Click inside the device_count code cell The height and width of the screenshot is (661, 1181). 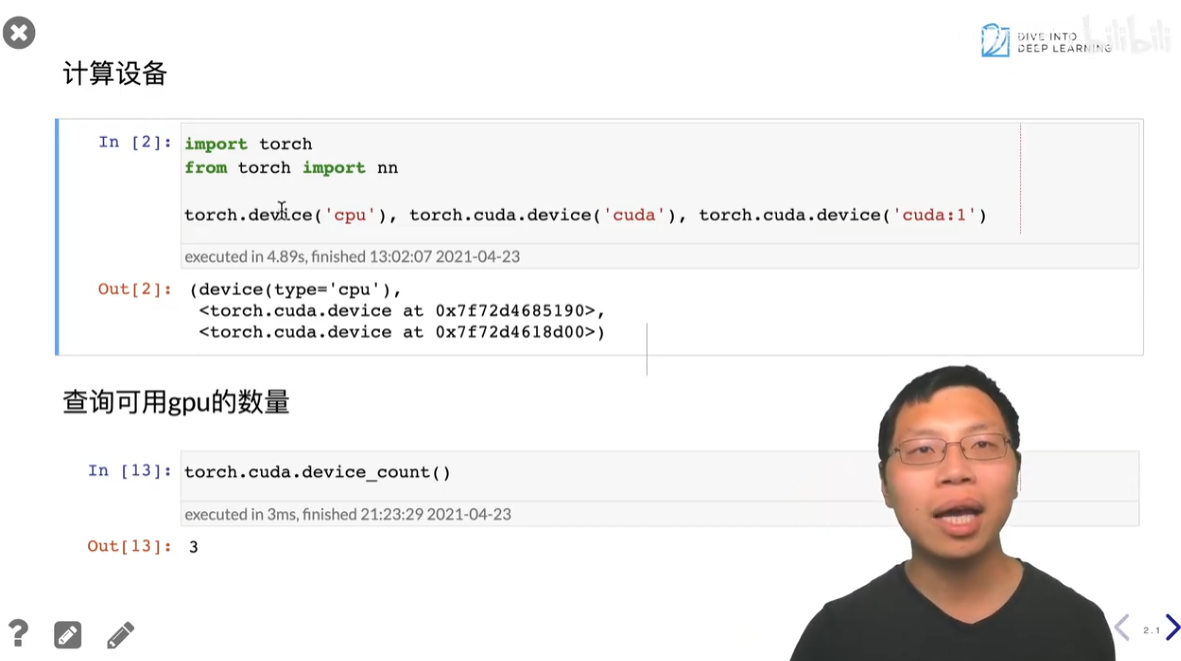659,476
